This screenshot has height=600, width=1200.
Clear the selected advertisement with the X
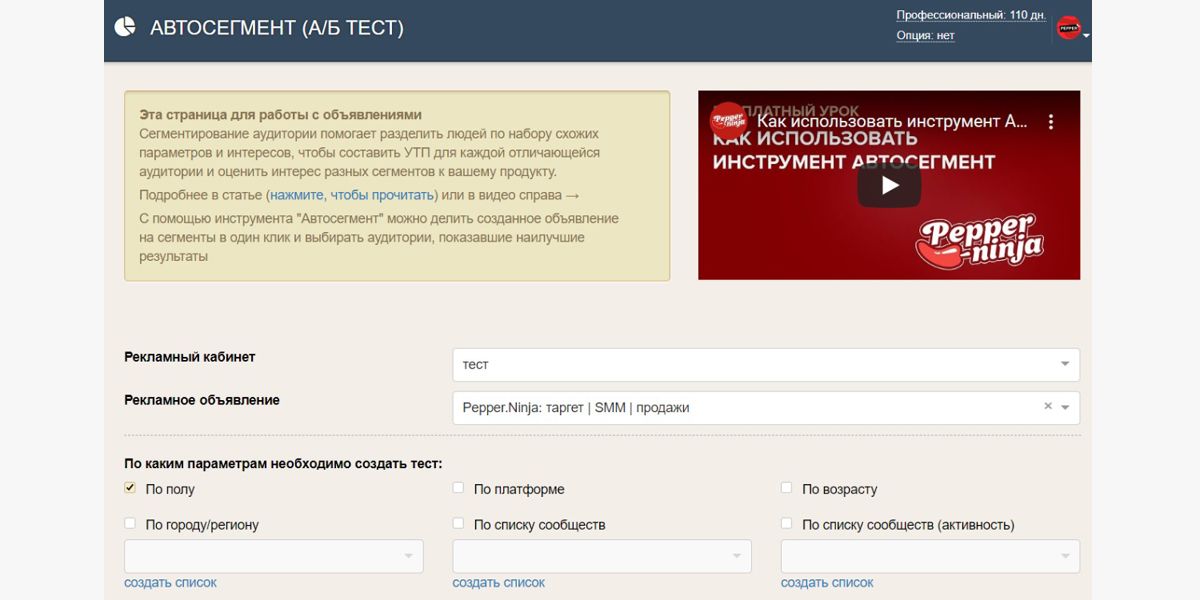[x=1048, y=407]
